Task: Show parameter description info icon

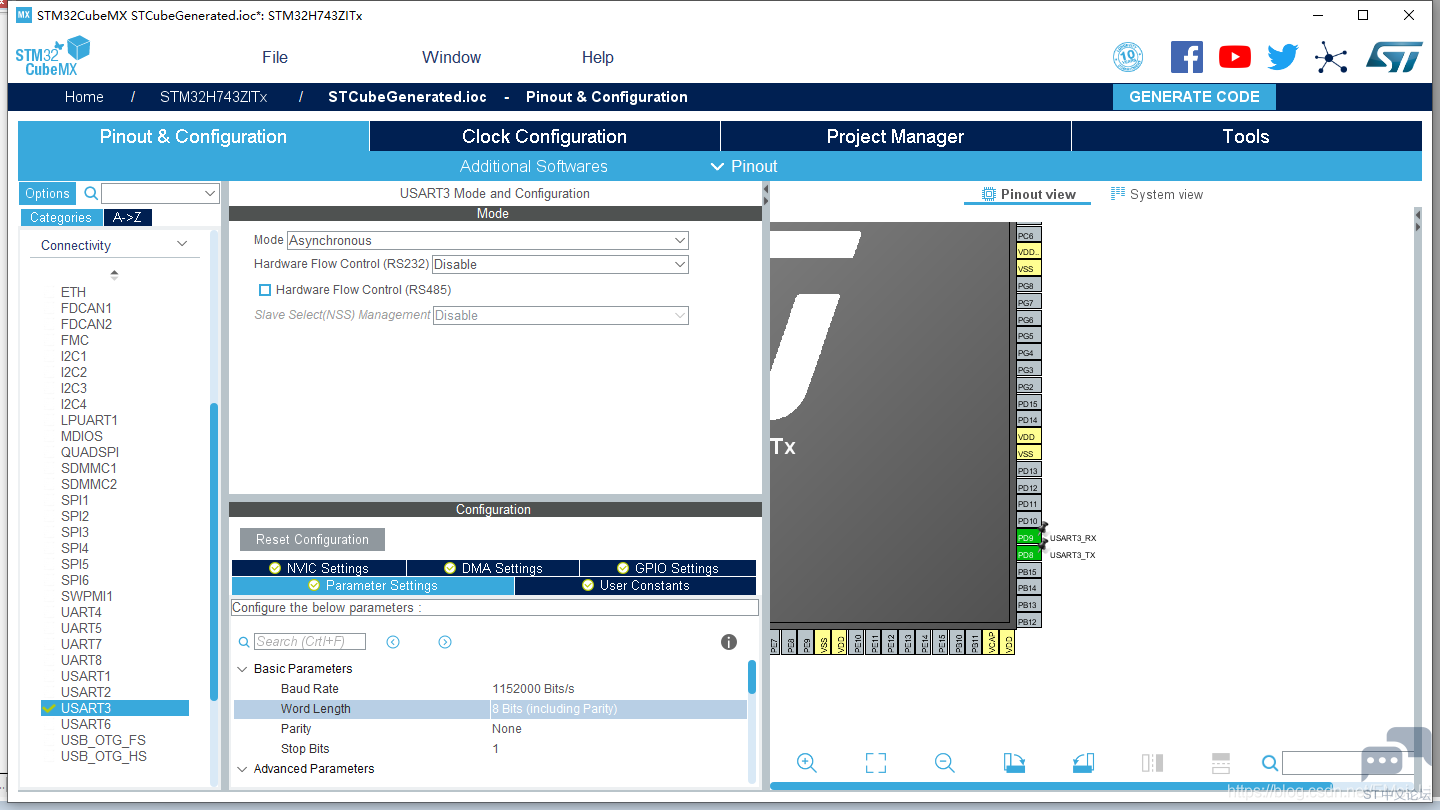Action: click(729, 642)
